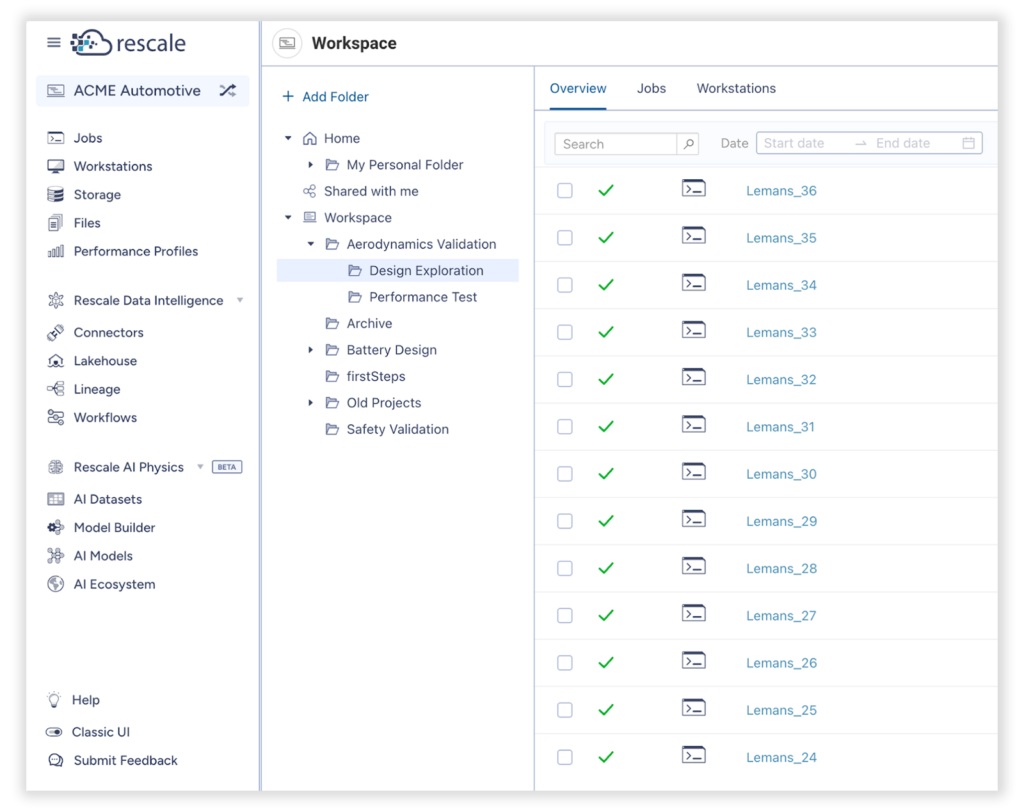Screen dimensions: 1024x812
Task: Collapse the Rescale Data Intelligence section
Action: [x=239, y=300]
